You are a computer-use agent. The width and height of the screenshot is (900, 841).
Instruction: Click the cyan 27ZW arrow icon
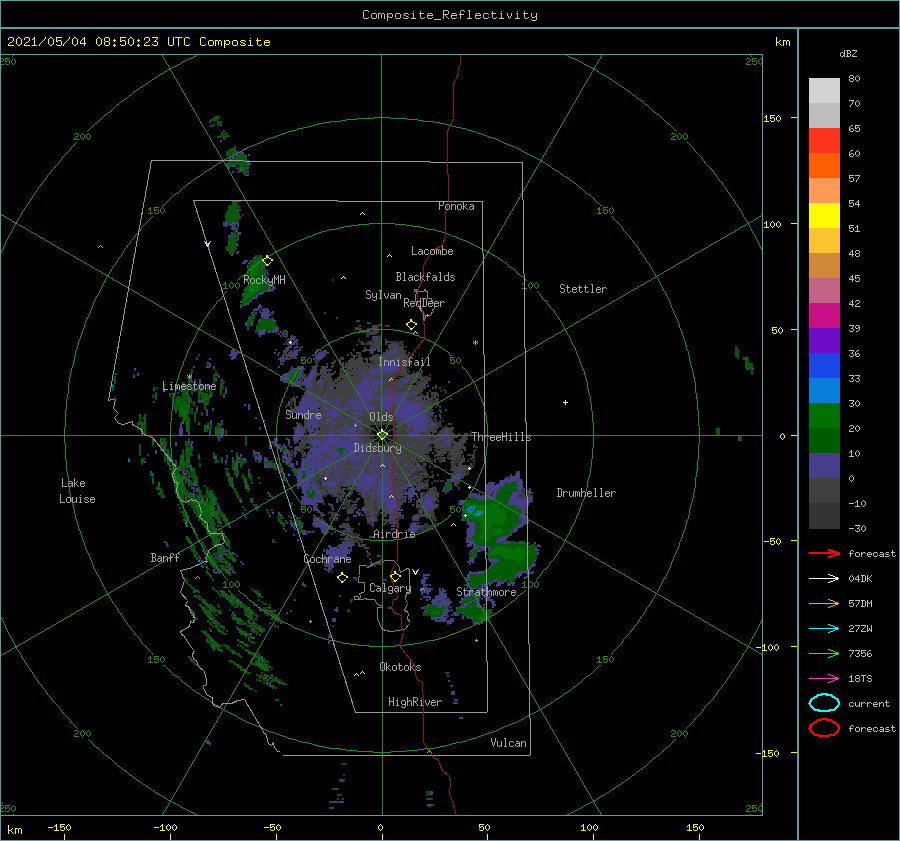[824, 629]
